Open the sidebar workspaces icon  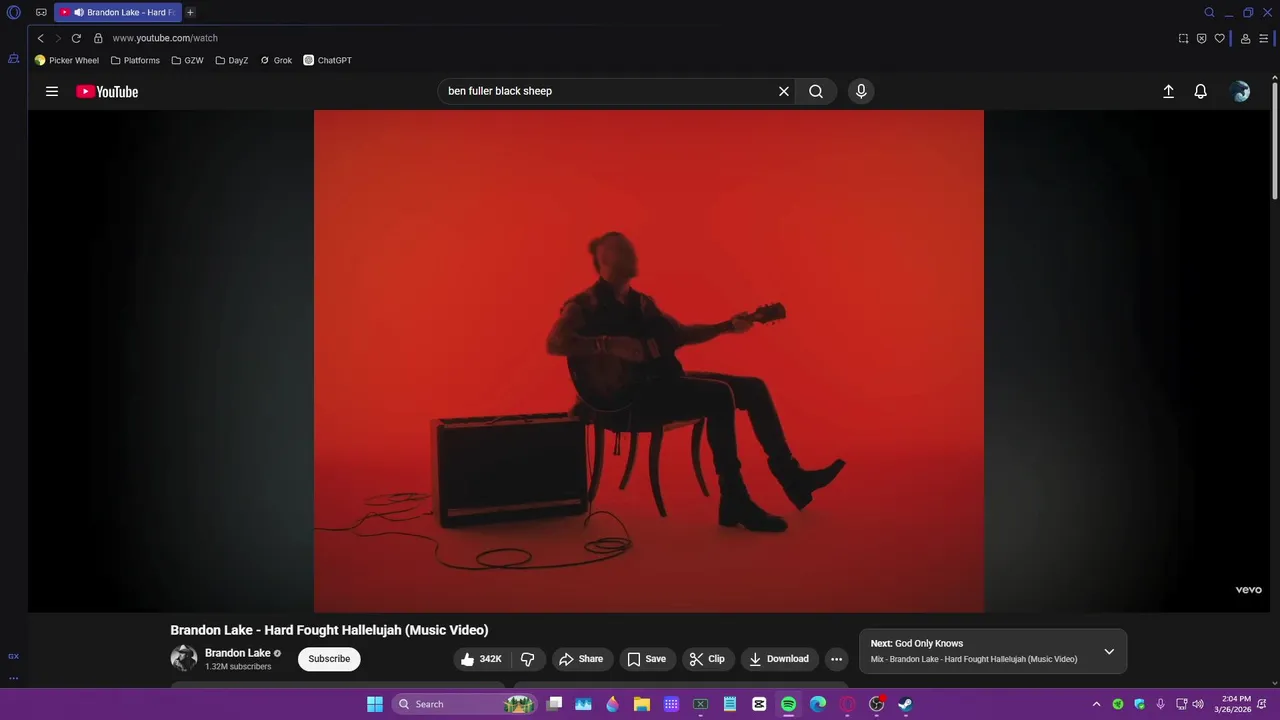(14, 59)
